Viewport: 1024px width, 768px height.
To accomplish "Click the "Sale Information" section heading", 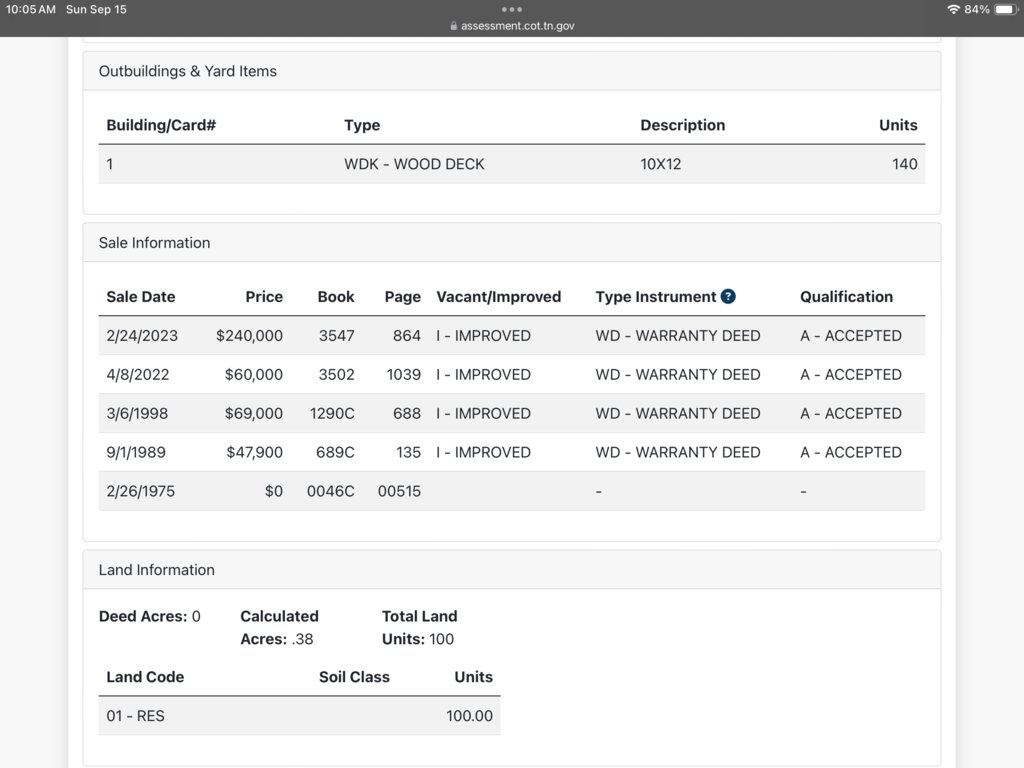I will (x=154, y=243).
